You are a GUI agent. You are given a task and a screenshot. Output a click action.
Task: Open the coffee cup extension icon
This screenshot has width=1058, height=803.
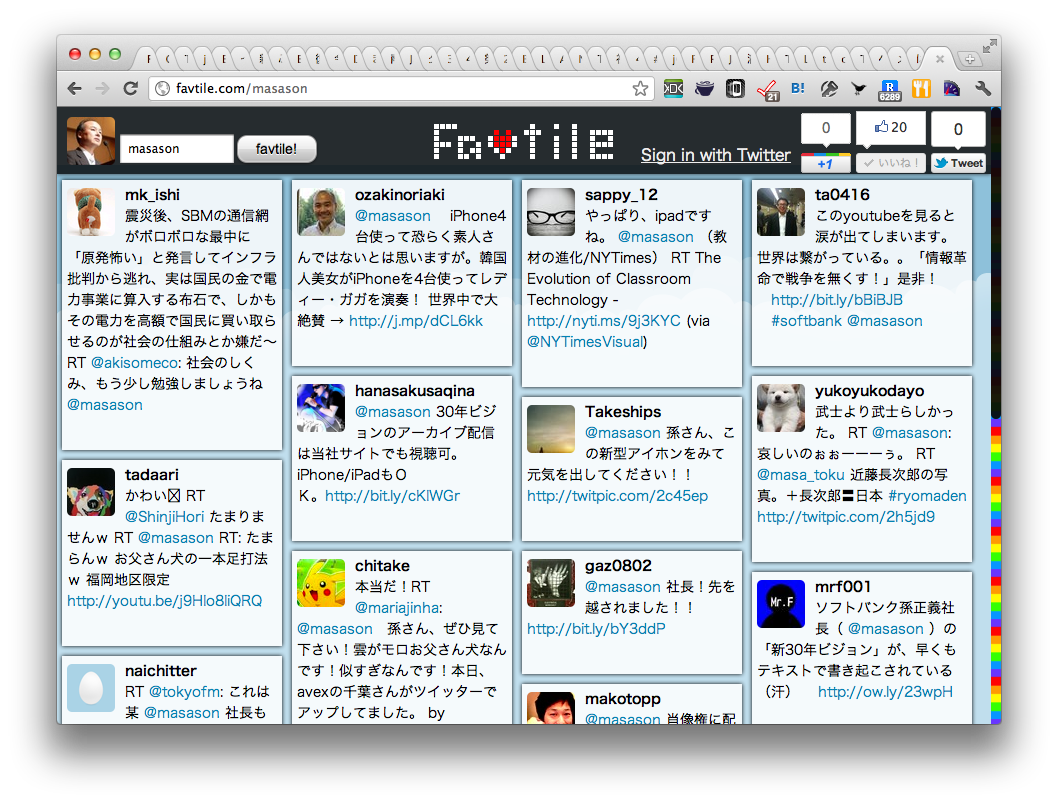click(x=704, y=88)
